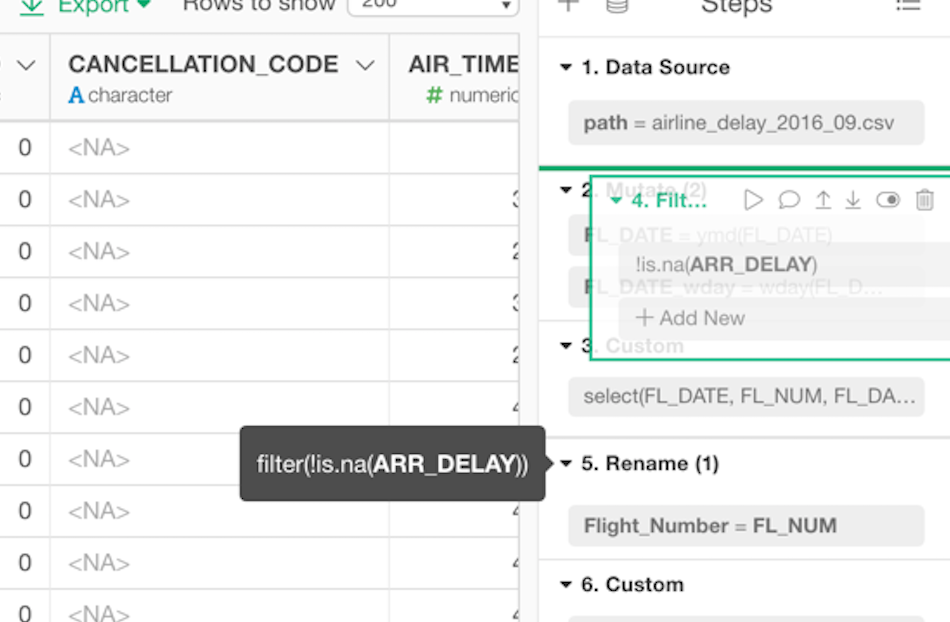Collapse the 5. Rename (1) step
950x622 pixels.
click(x=566, y=463)
